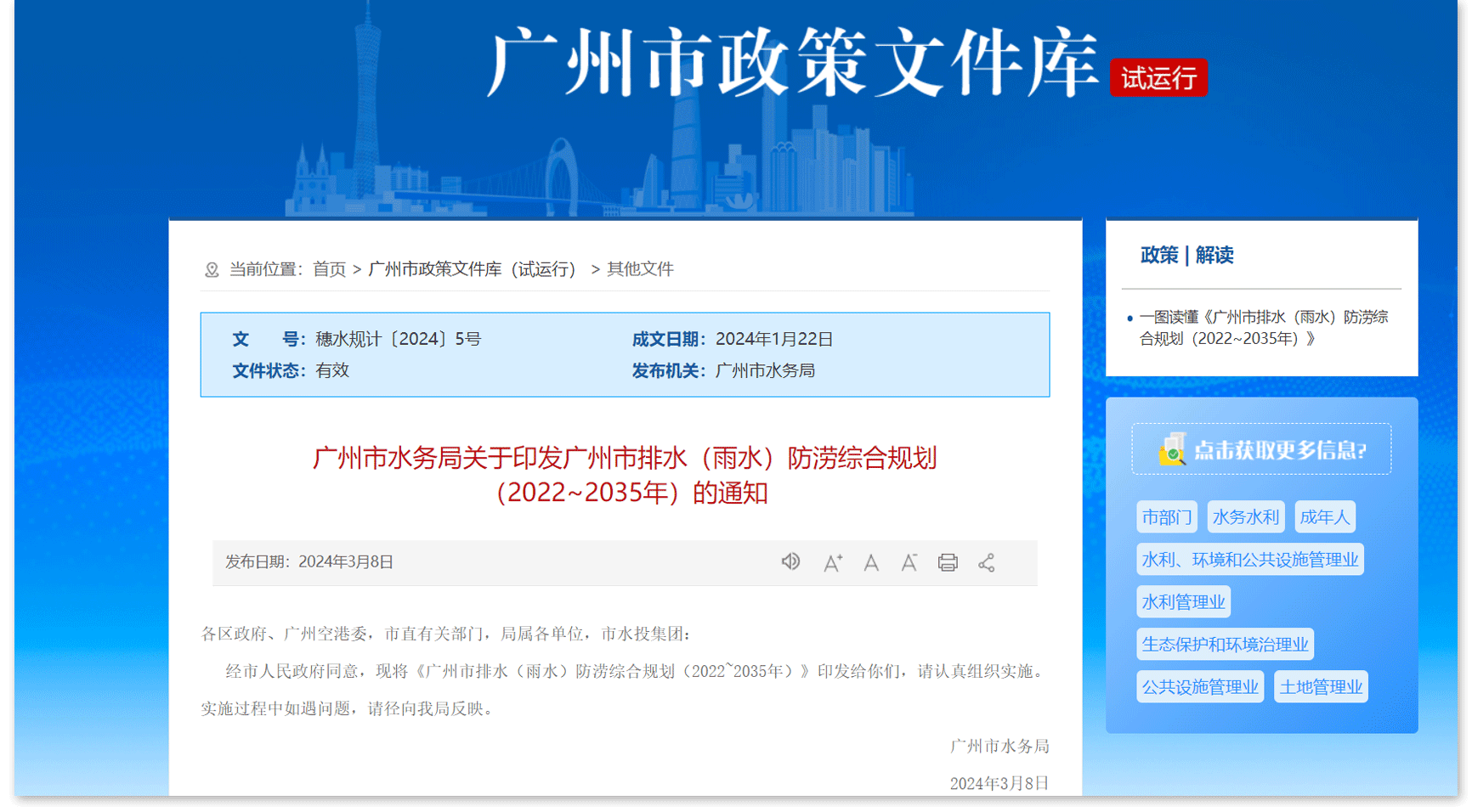The height and width of the screenshot is (812, 1472).
Task: Increase font size with A+ icon
Action: click(x=832, y=562)
